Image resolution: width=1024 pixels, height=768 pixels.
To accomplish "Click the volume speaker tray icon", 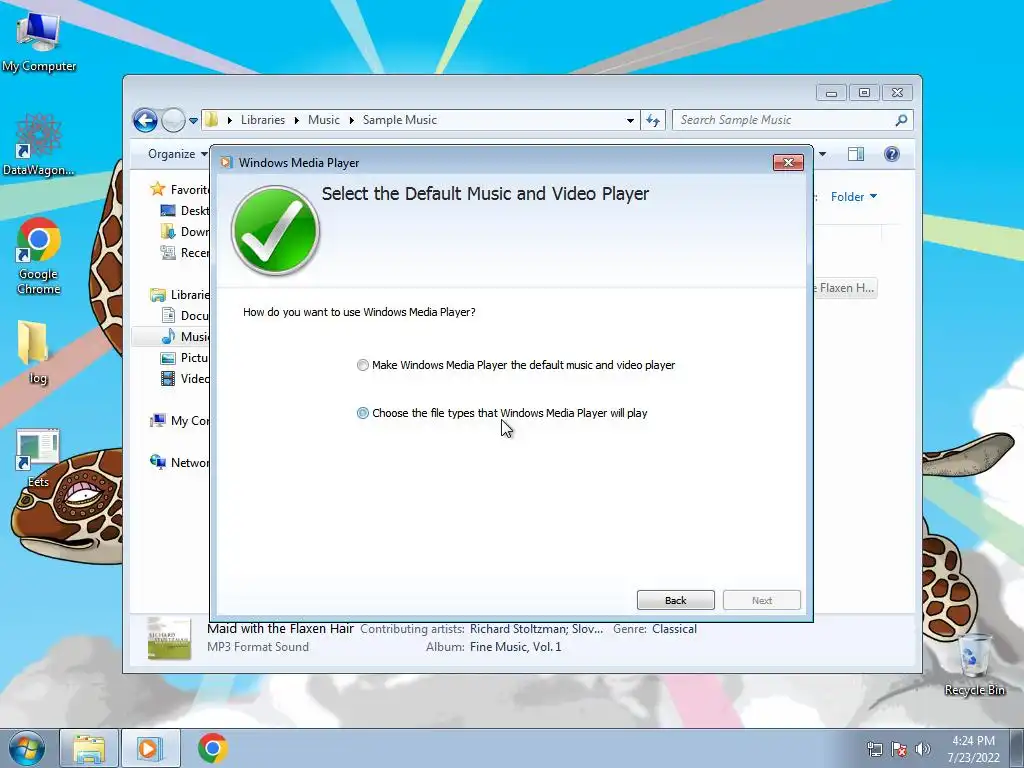I will click(922, 749).
